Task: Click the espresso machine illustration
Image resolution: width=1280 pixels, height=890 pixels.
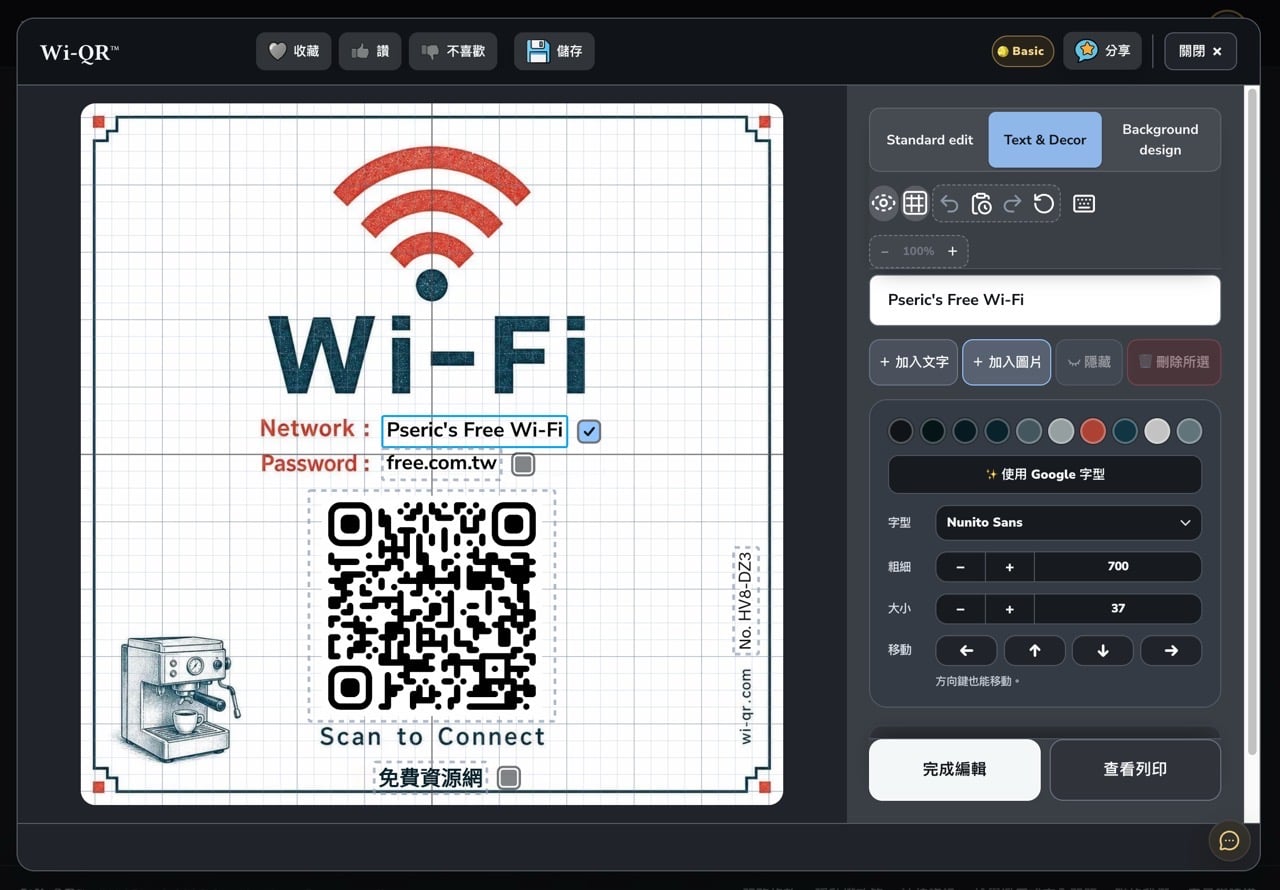Action: pyautogui.click(x=180, y=698)
